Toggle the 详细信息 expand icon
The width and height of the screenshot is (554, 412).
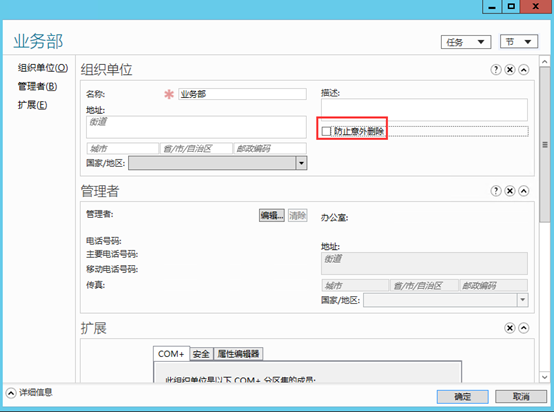coord(11,393)
